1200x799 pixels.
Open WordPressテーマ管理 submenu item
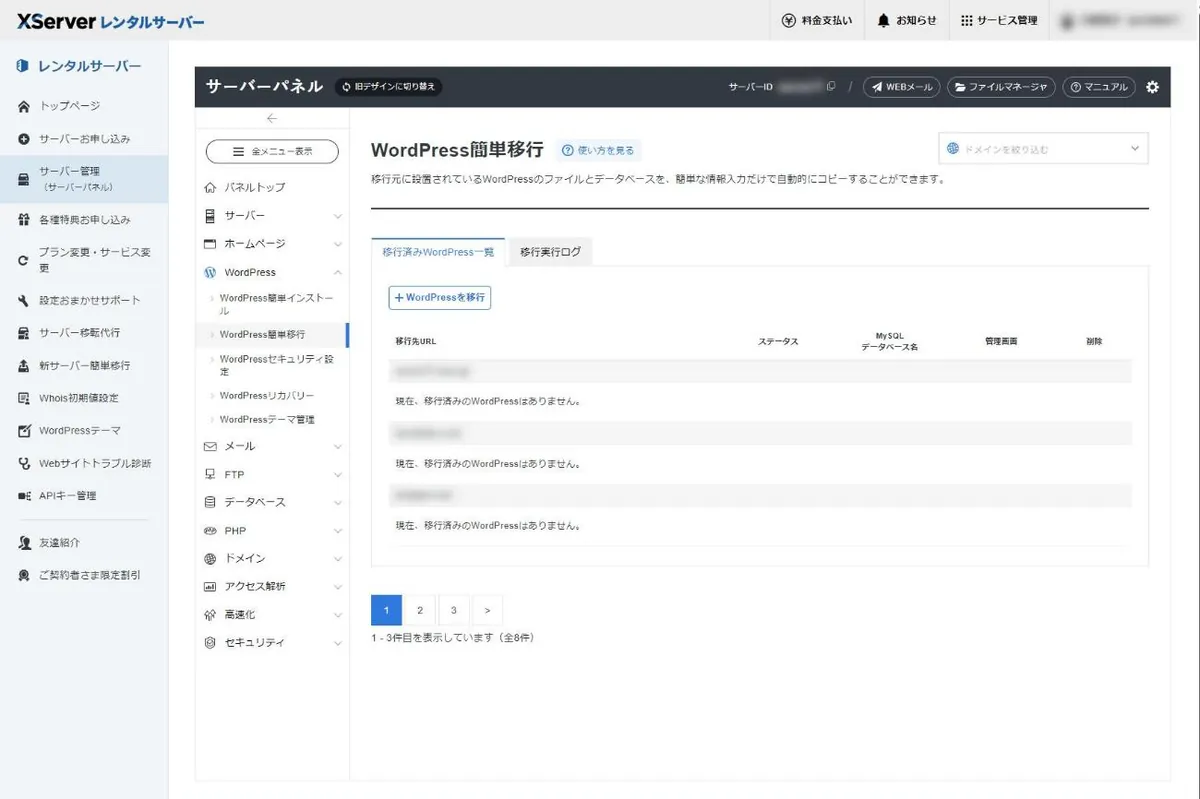click(x=272, y=420)
